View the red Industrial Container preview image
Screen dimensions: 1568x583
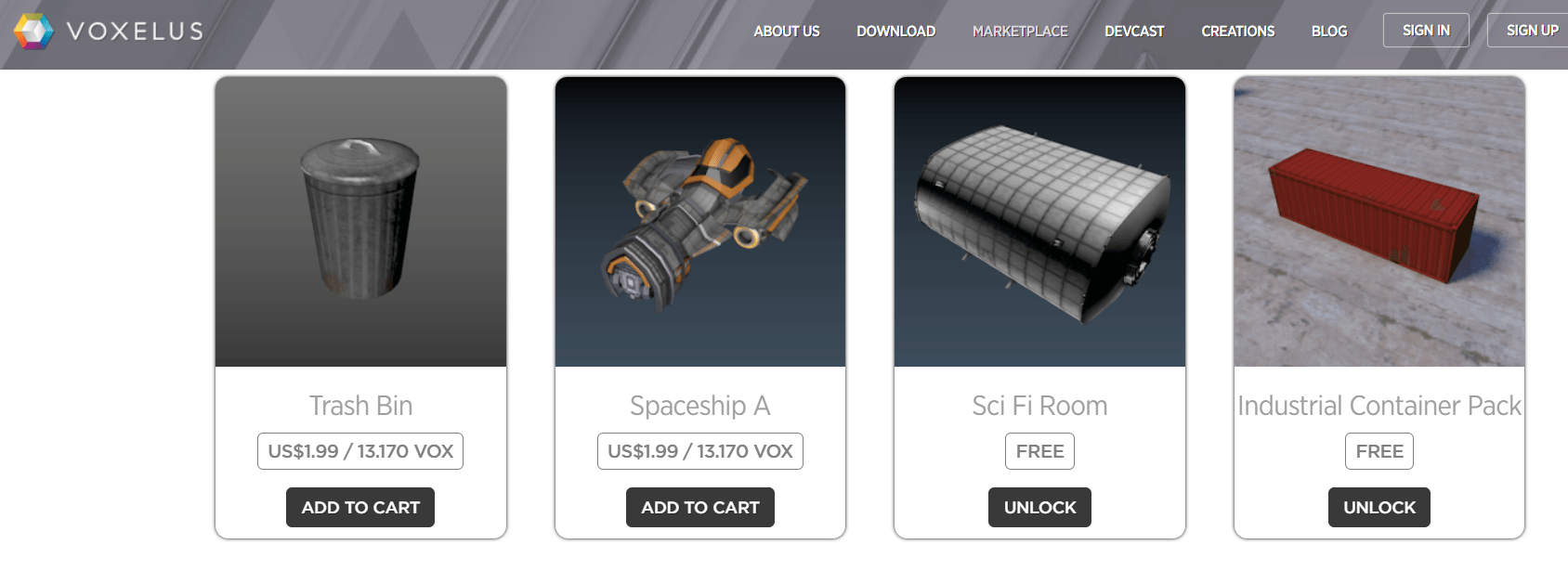pos(1379,222)
